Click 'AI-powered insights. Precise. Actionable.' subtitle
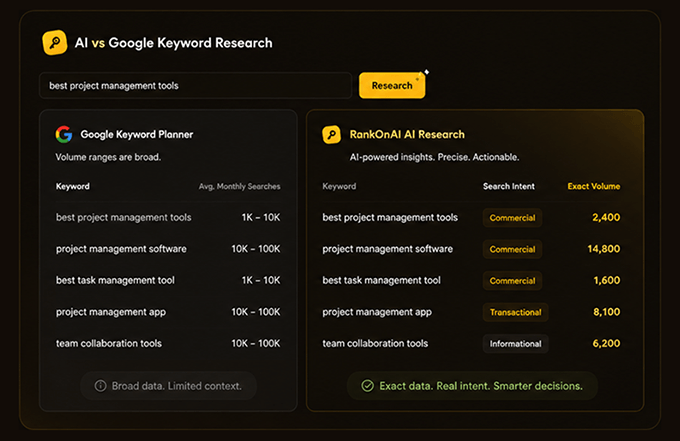The image size is (680, 441). pyautogui.click(x=434, y=157)
